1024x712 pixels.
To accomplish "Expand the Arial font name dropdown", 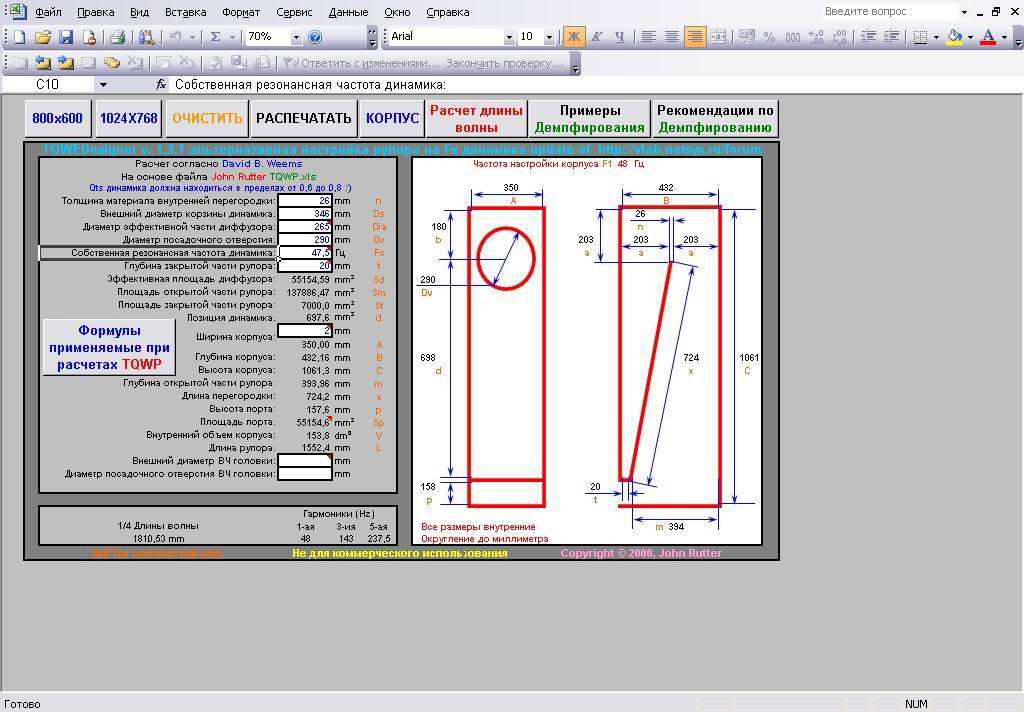I will click(509, 37).
